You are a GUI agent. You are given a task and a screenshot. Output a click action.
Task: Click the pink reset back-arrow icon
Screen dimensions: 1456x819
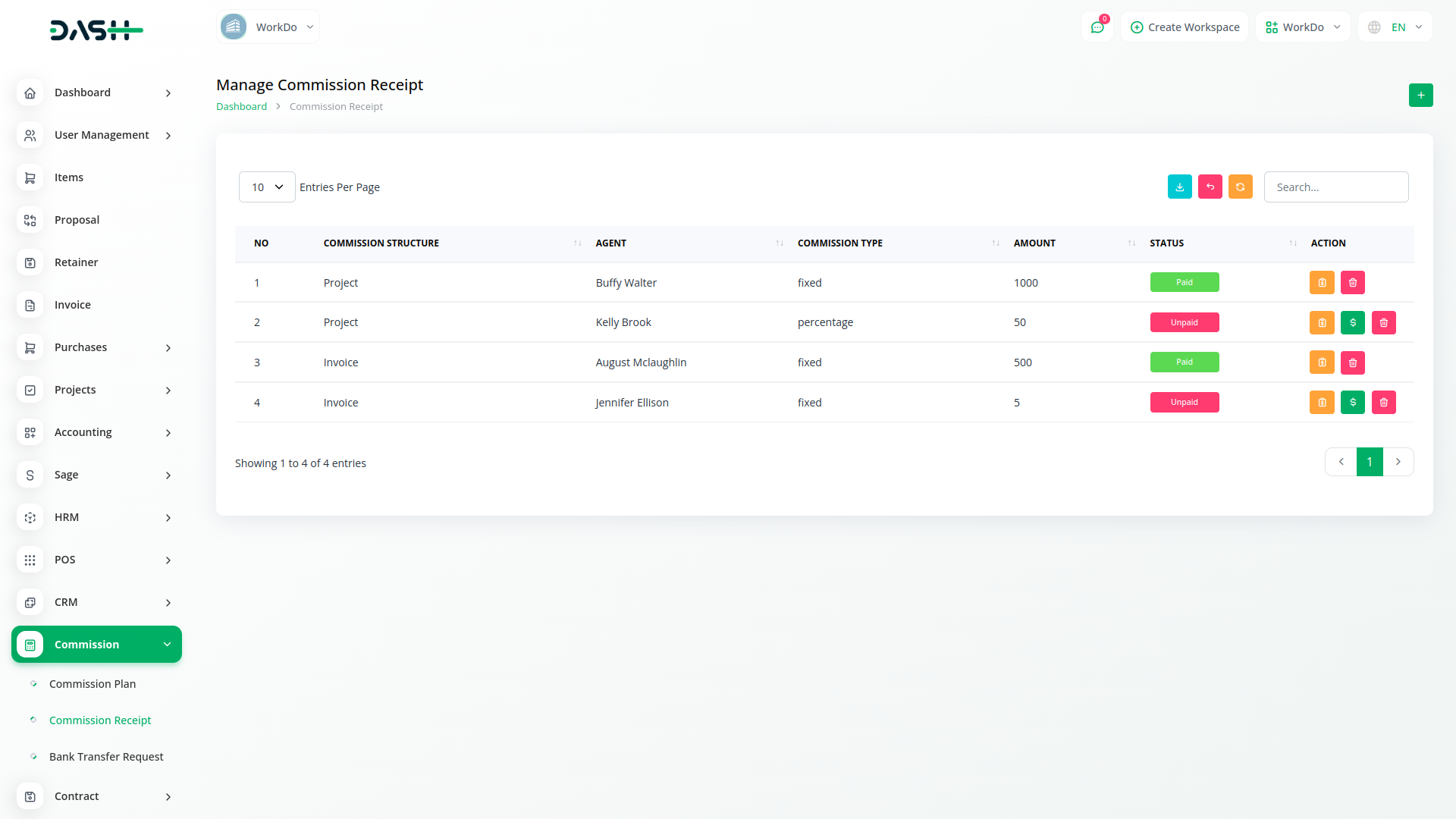click(x=1210, y=187)
